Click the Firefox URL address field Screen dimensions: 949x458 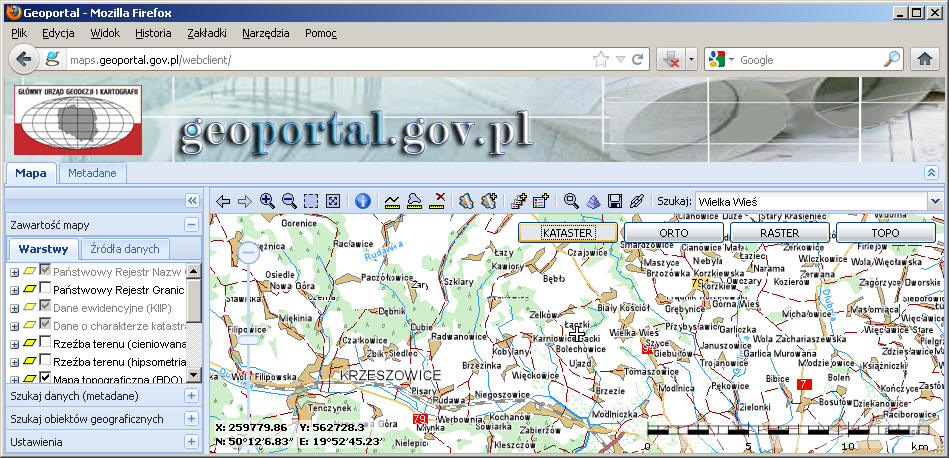[327, 59]
